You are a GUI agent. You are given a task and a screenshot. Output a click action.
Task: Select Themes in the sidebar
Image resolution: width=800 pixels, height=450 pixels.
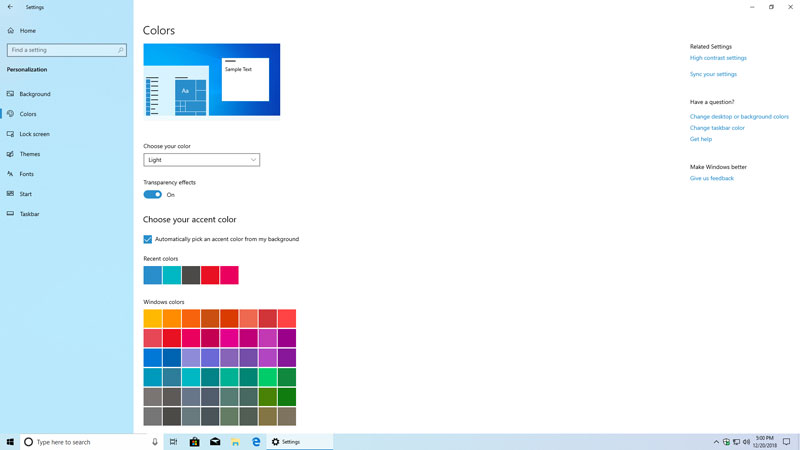[x=30, y=154]
